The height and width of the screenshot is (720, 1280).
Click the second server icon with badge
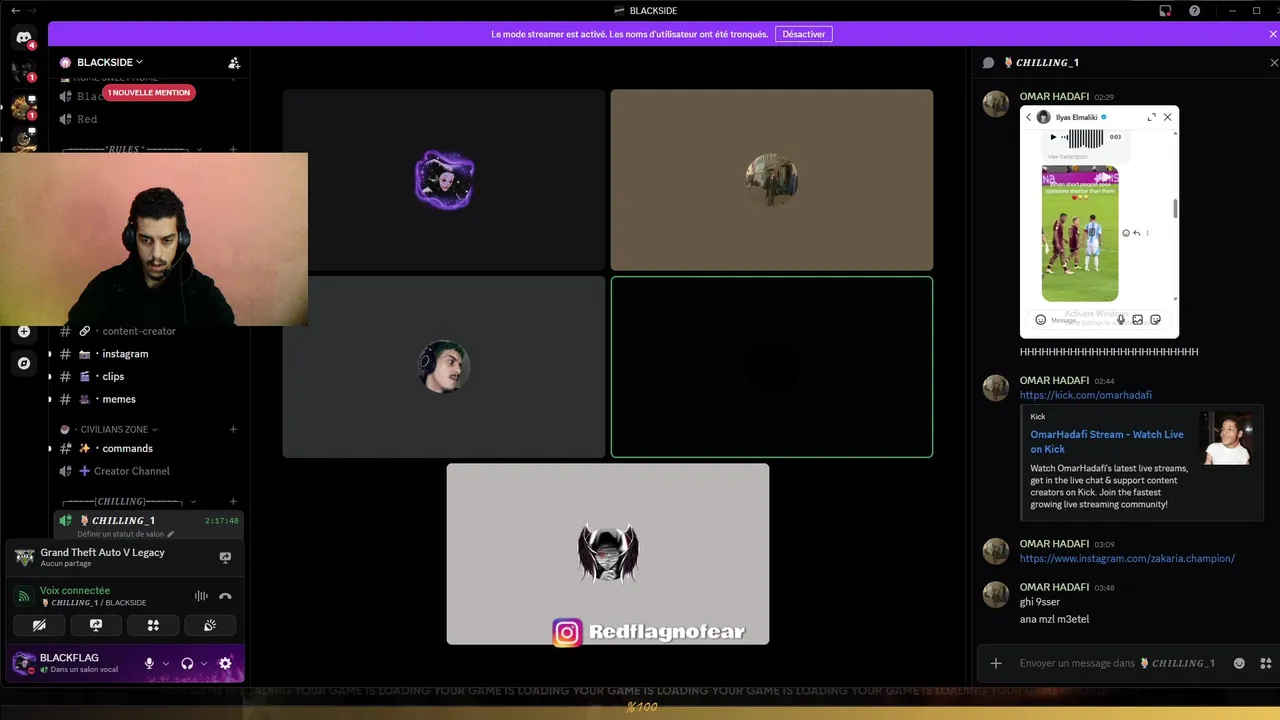(x=23, y=71)
